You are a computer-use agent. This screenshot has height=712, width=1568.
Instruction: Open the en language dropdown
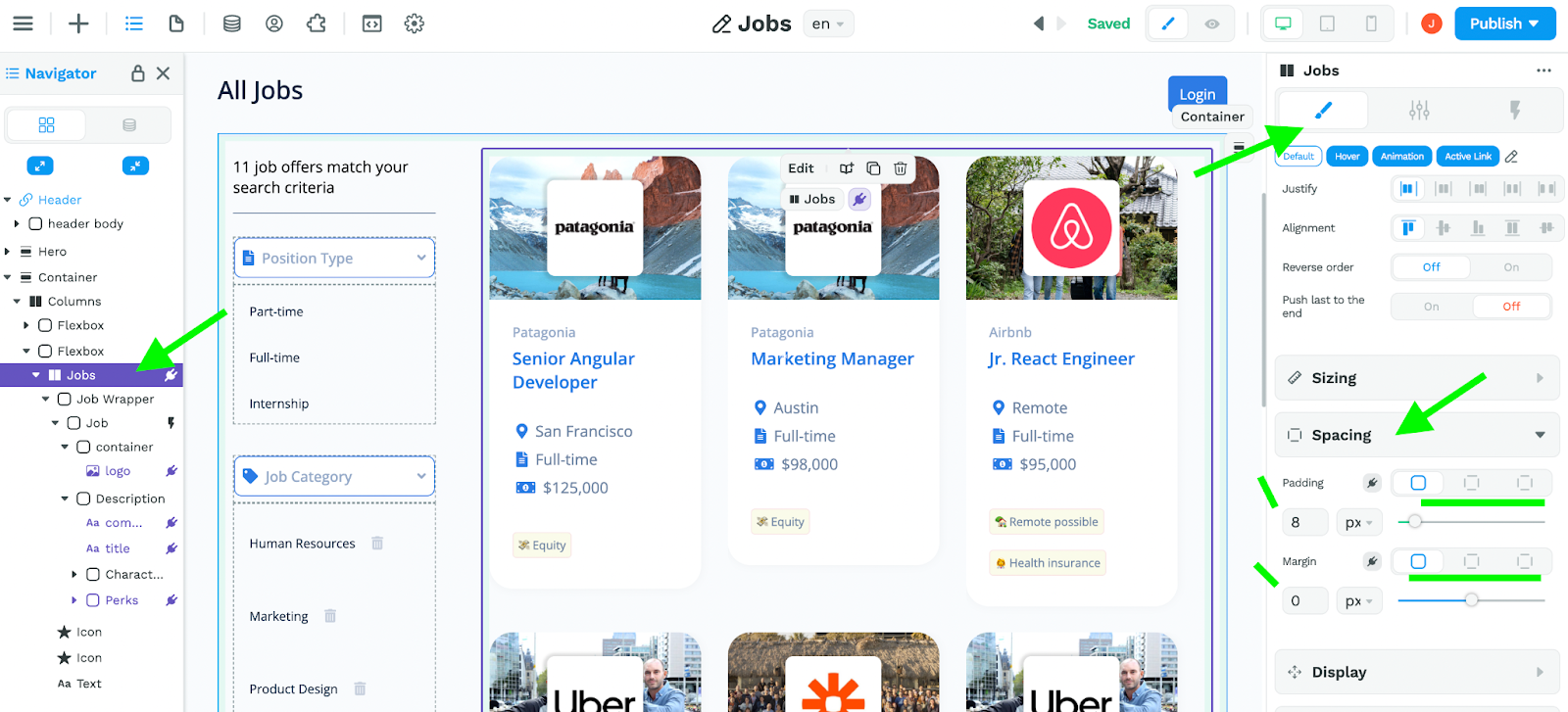pos(828,24)
